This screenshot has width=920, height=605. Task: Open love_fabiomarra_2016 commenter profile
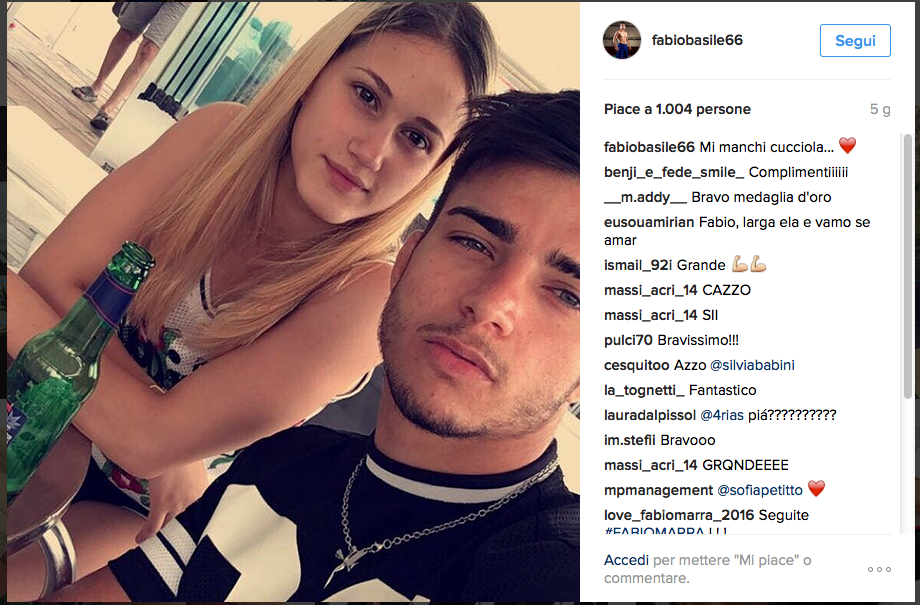[x=679, y=515]
